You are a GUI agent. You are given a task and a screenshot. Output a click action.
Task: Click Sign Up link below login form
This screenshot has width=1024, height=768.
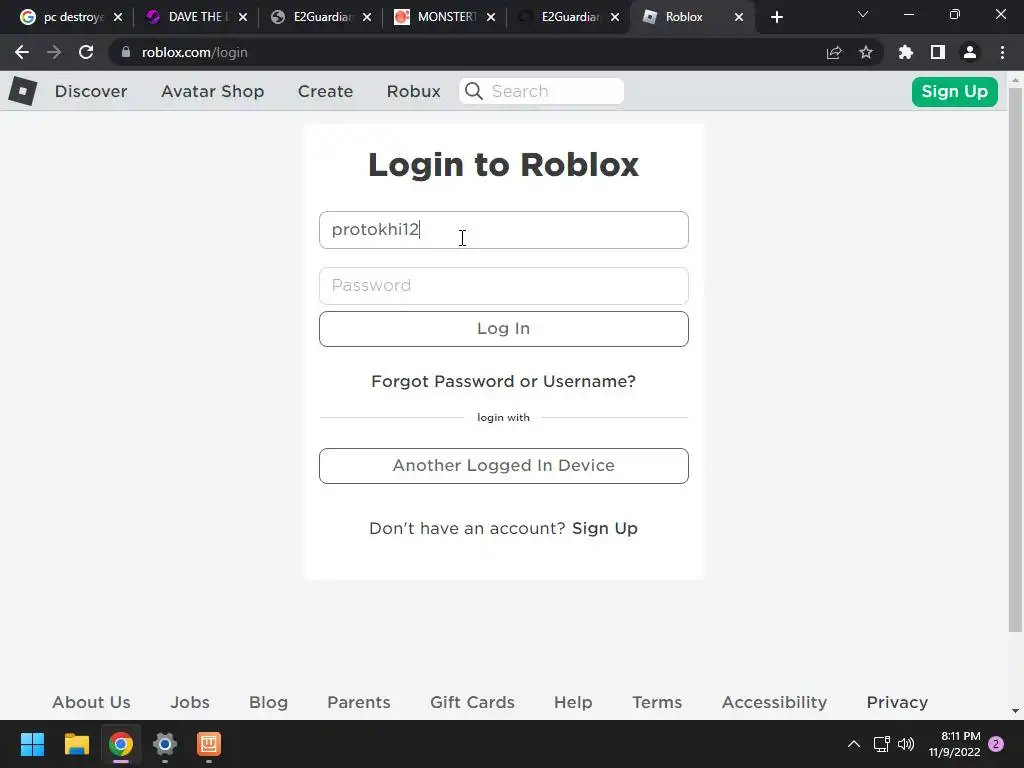605,528
